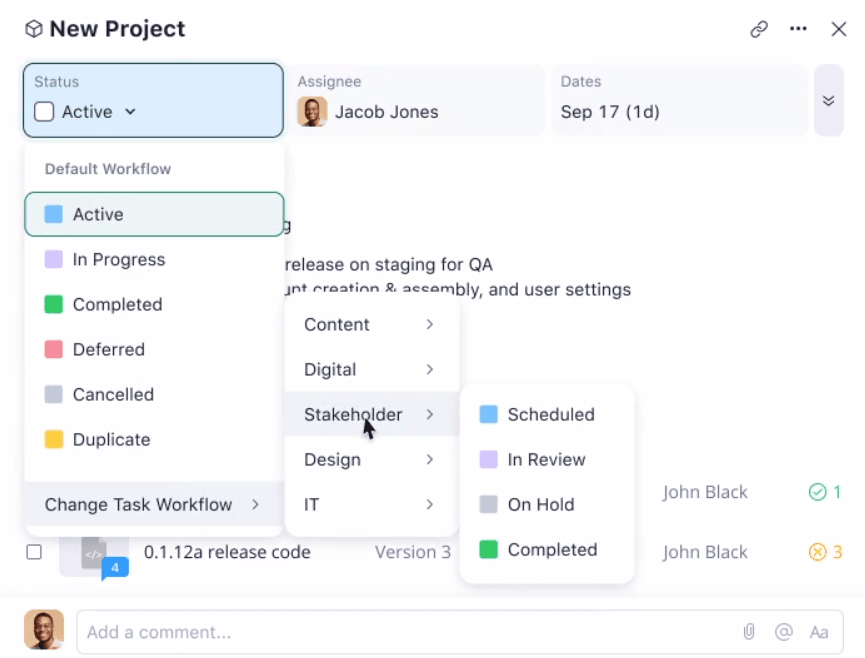Expand the details panel with double chevron button
Screen dimensions: 865x658
tap(829, 101)
